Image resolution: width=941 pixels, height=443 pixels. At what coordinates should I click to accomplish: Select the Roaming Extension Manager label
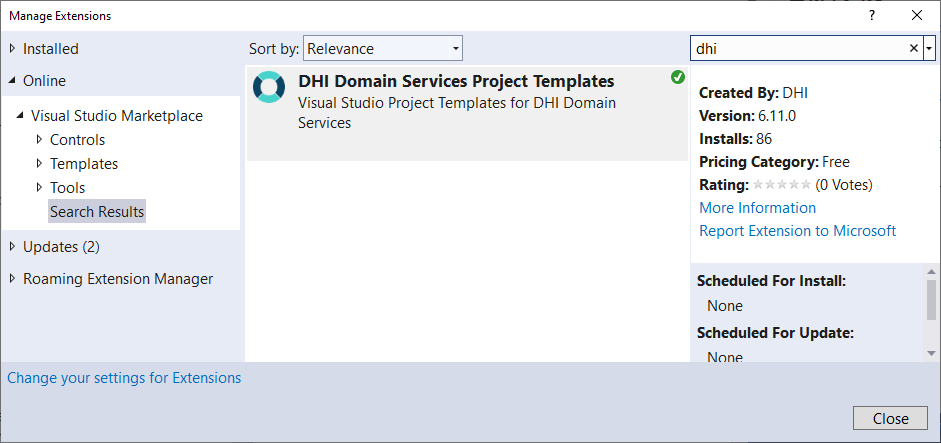(118, 279)
